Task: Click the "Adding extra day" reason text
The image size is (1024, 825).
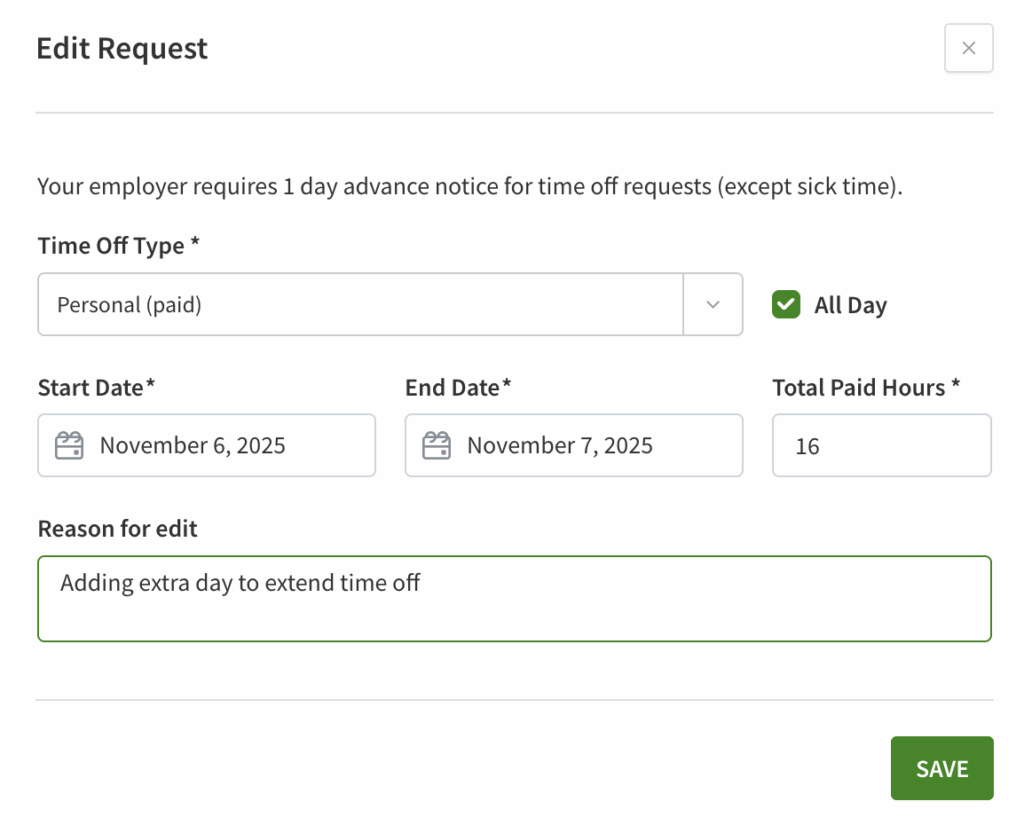Action: [x=240, y=583]
